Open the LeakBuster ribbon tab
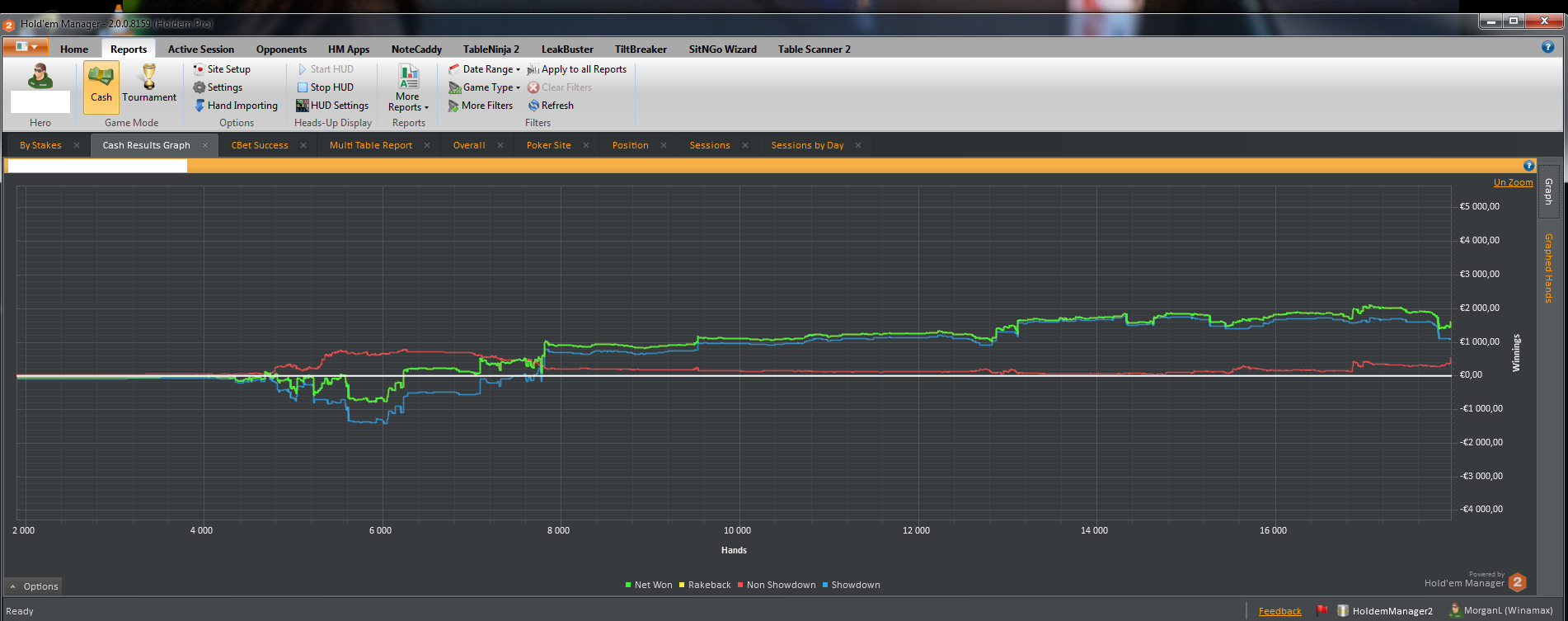This screenshot has height=621, width=1568. point(567,49)
